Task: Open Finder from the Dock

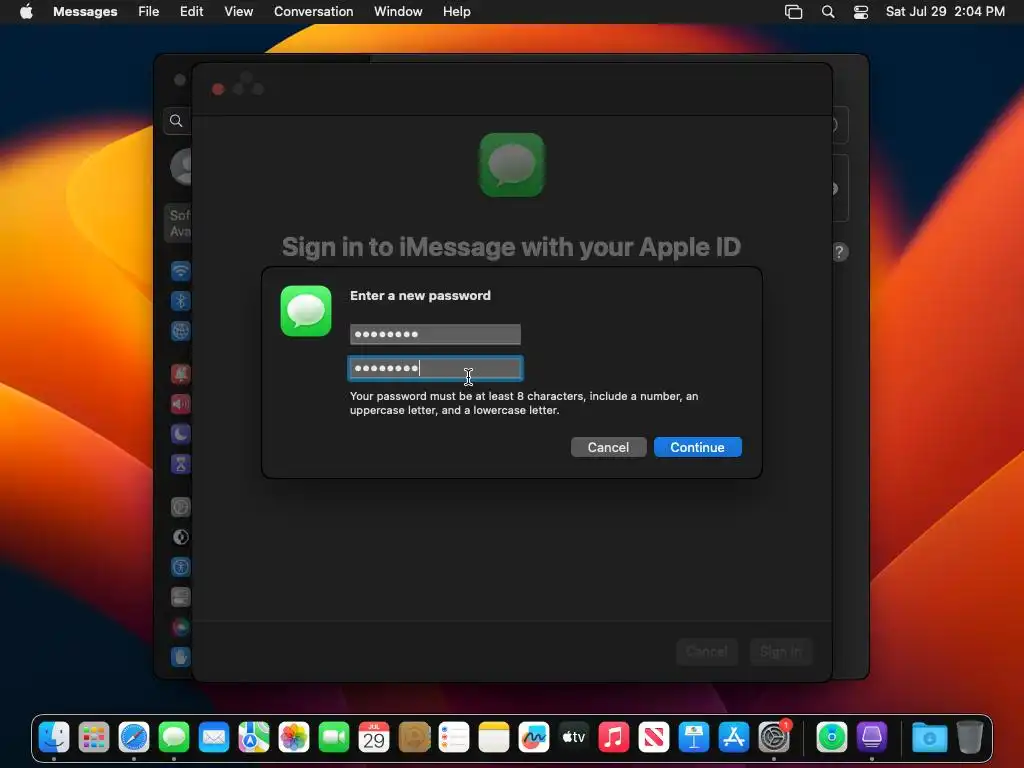Action: [x=54, y=737]
